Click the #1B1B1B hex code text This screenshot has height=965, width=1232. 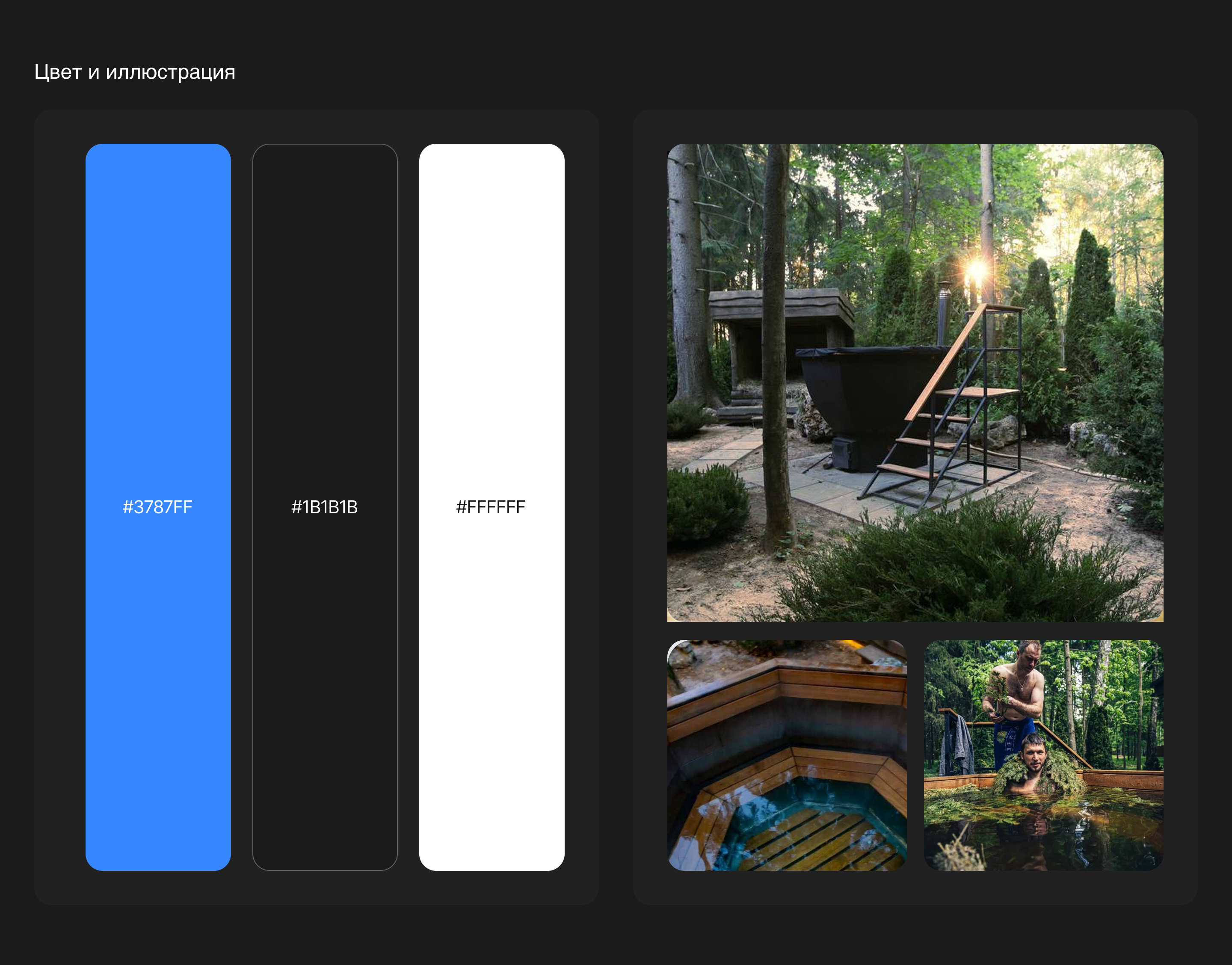click(324, 507)
